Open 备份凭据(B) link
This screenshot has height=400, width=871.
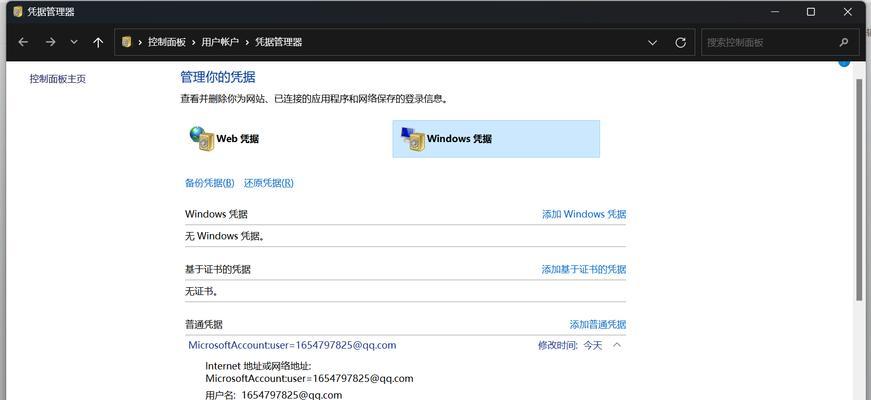pos(209,183)
